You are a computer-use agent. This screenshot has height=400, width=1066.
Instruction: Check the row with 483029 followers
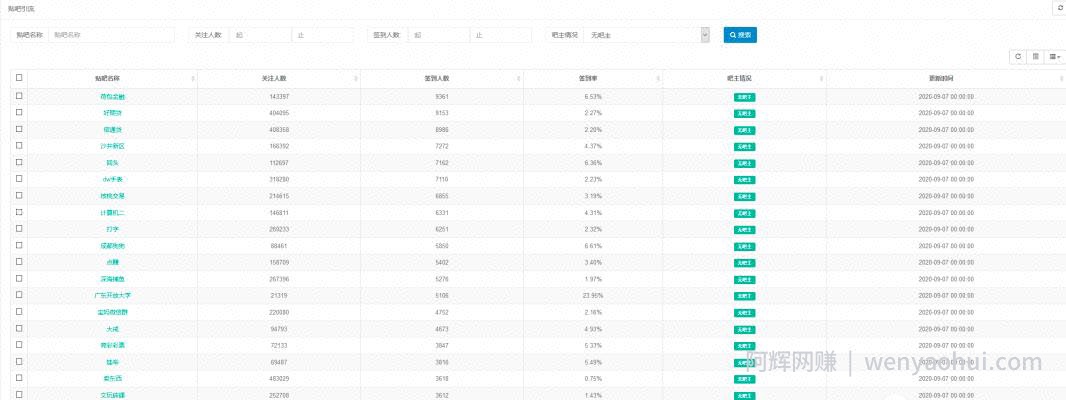[19, 378]
